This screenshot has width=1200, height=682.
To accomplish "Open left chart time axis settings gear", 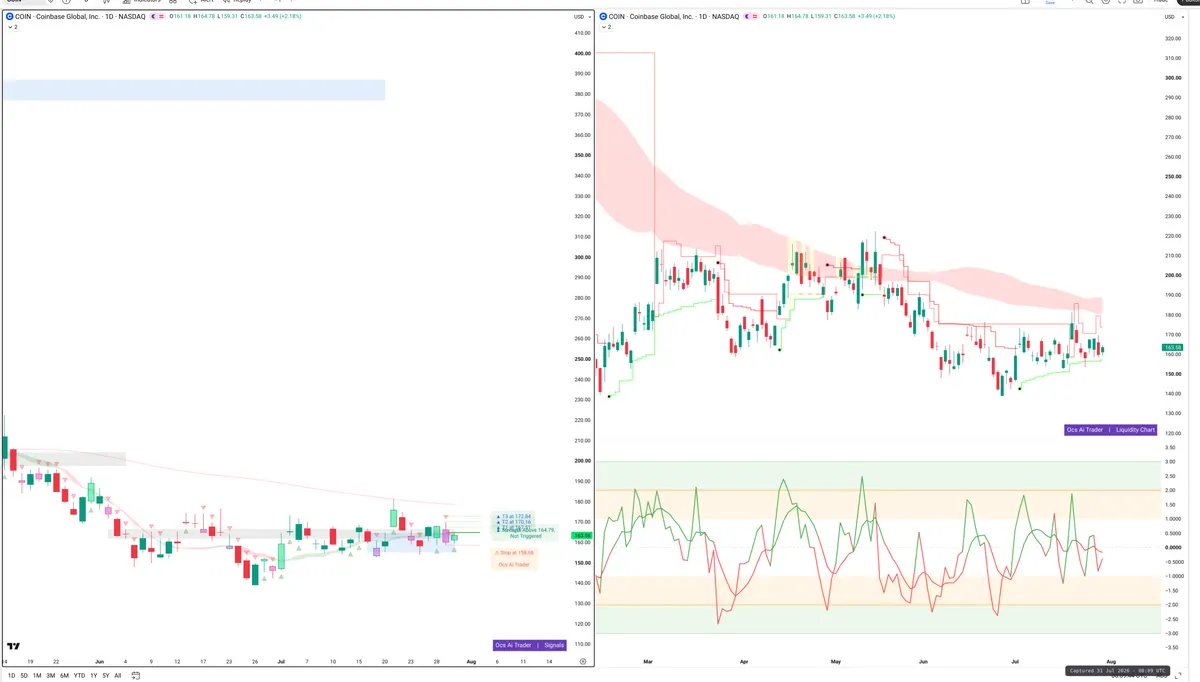I will click(582, 662).
